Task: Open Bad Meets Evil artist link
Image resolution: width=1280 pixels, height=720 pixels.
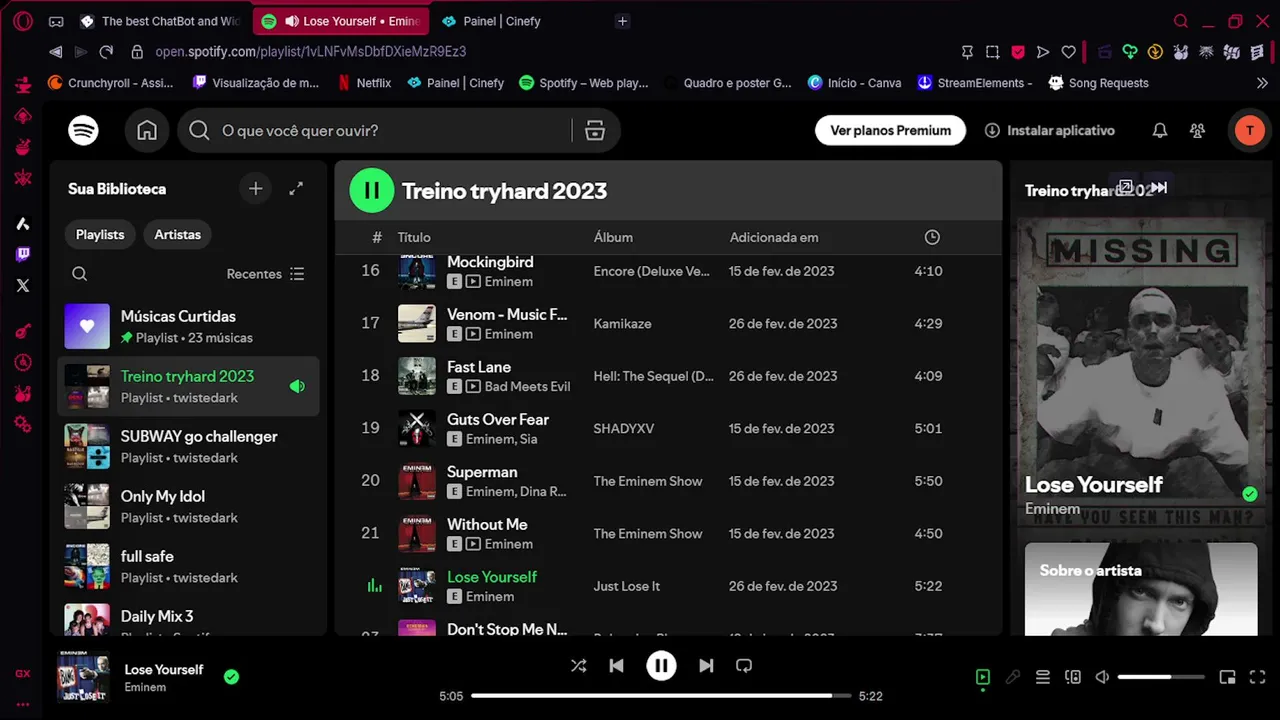Action: tap(527, 387)
